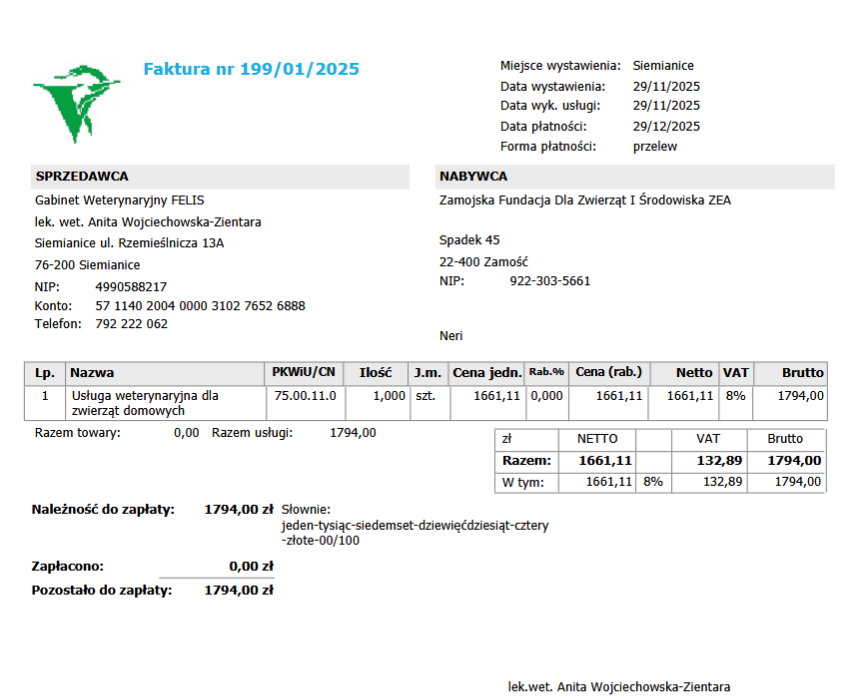Select the Brutto column header in items table

tap(802, 372)
